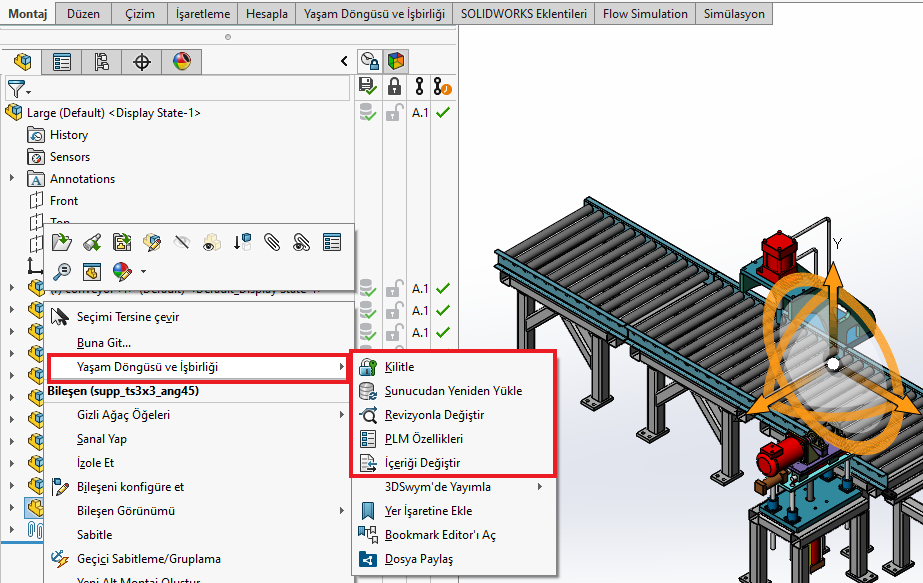Expand the Annotations tree node
This screenshot has width=923, height=583.
[x=12, y=179]
